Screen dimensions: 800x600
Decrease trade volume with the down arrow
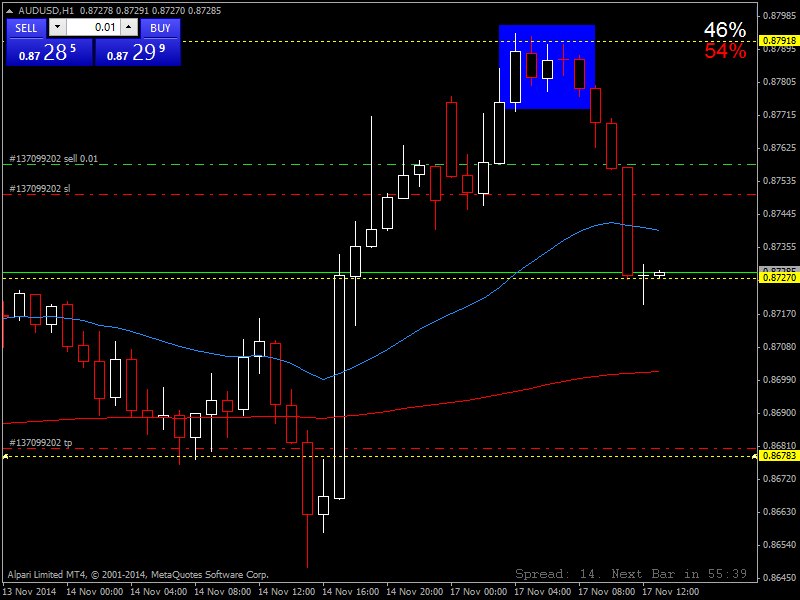pos(58,28)
